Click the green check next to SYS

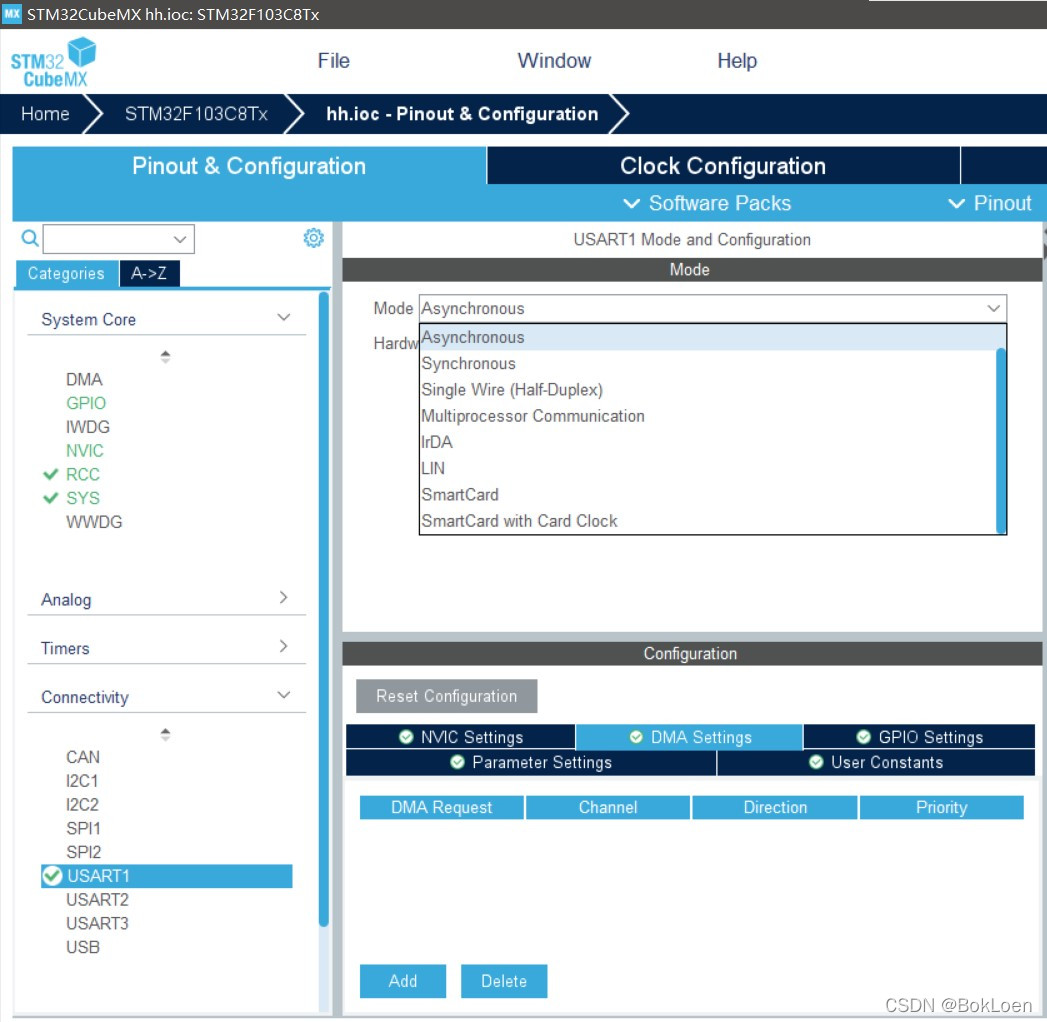51,498
